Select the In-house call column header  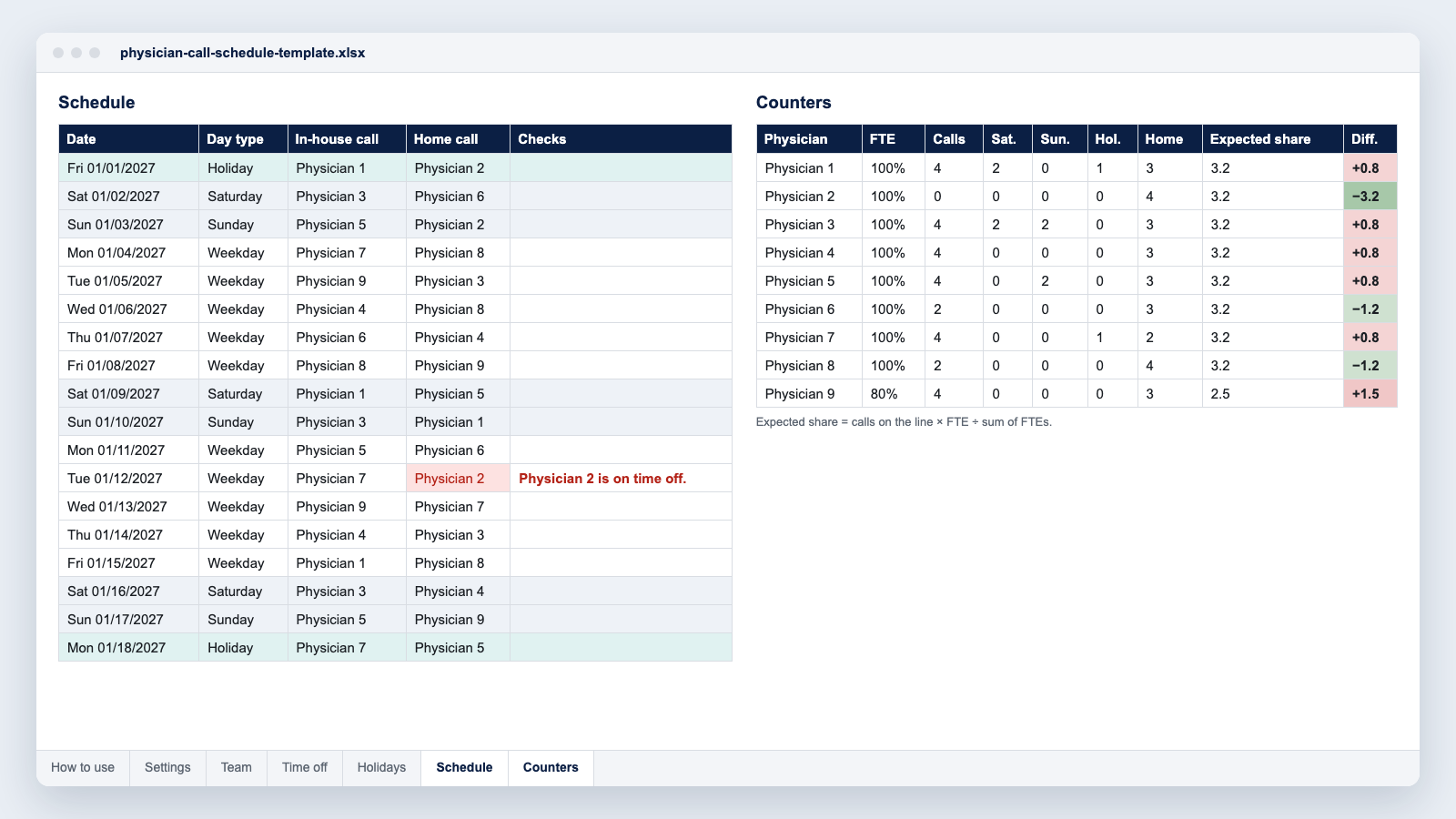347,139
